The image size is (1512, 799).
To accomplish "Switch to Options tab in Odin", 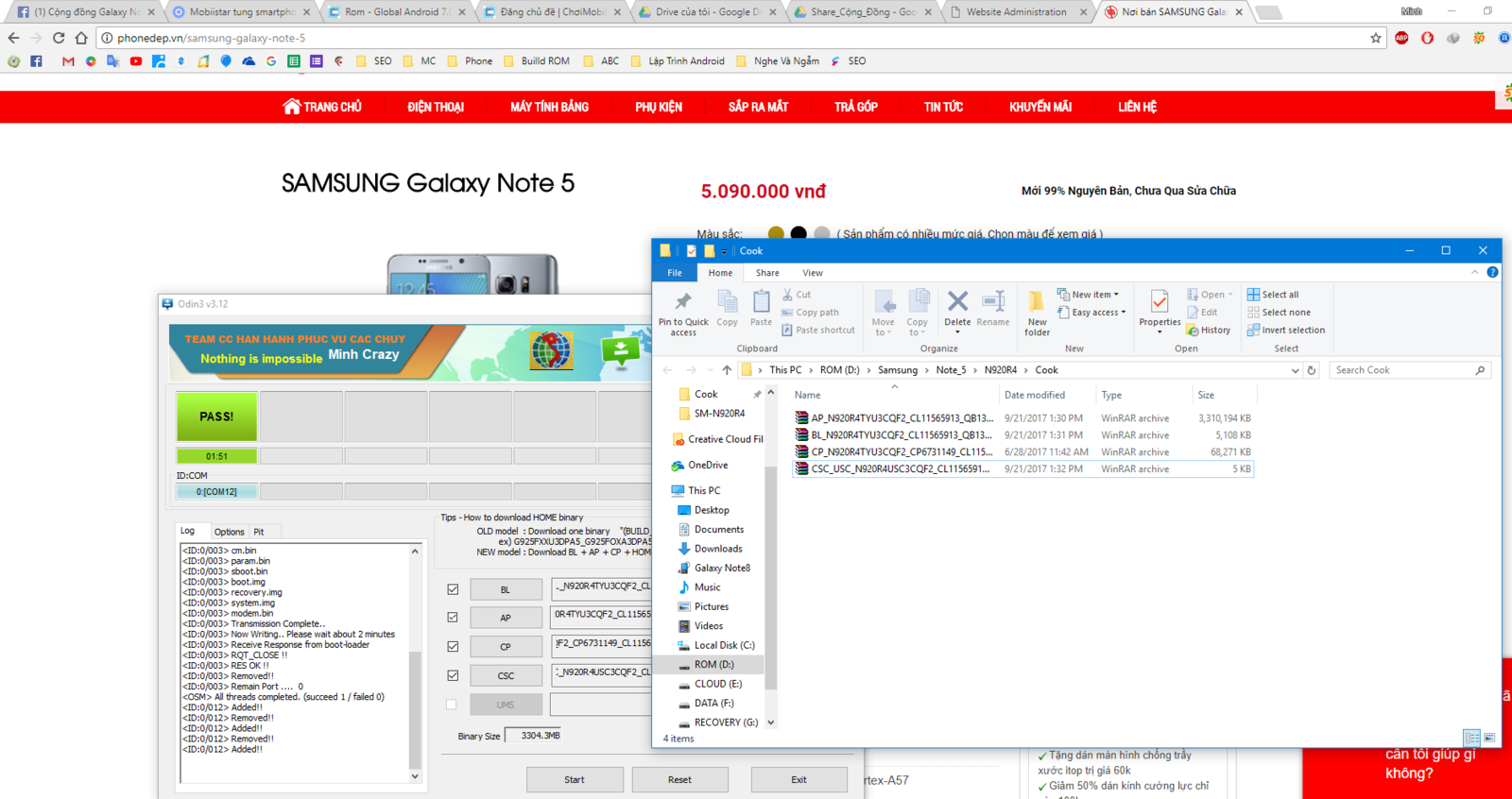I will pyautogui.click(x=229, y=532).
